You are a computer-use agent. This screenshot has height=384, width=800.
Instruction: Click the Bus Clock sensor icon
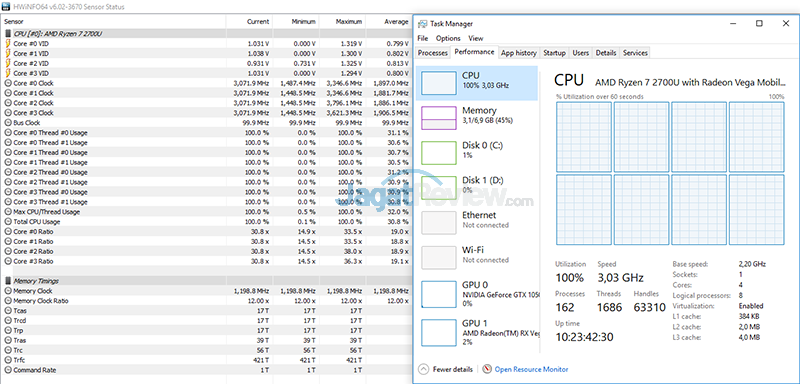pyautogui.click(x=8, y=123)
